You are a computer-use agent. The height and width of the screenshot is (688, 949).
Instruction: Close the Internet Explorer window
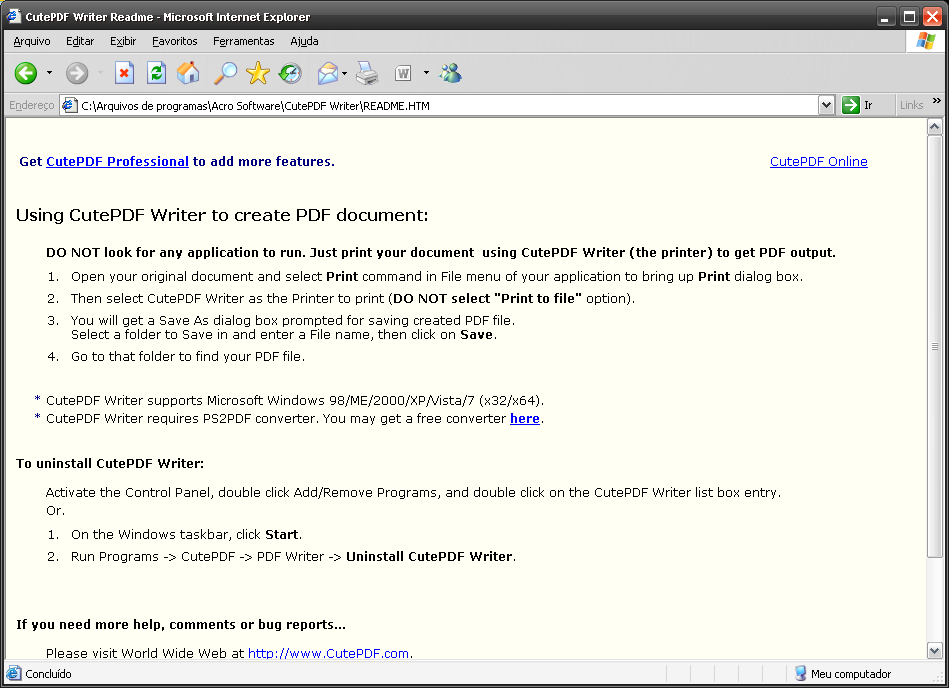pyautogui.click(x=932, y=17)
